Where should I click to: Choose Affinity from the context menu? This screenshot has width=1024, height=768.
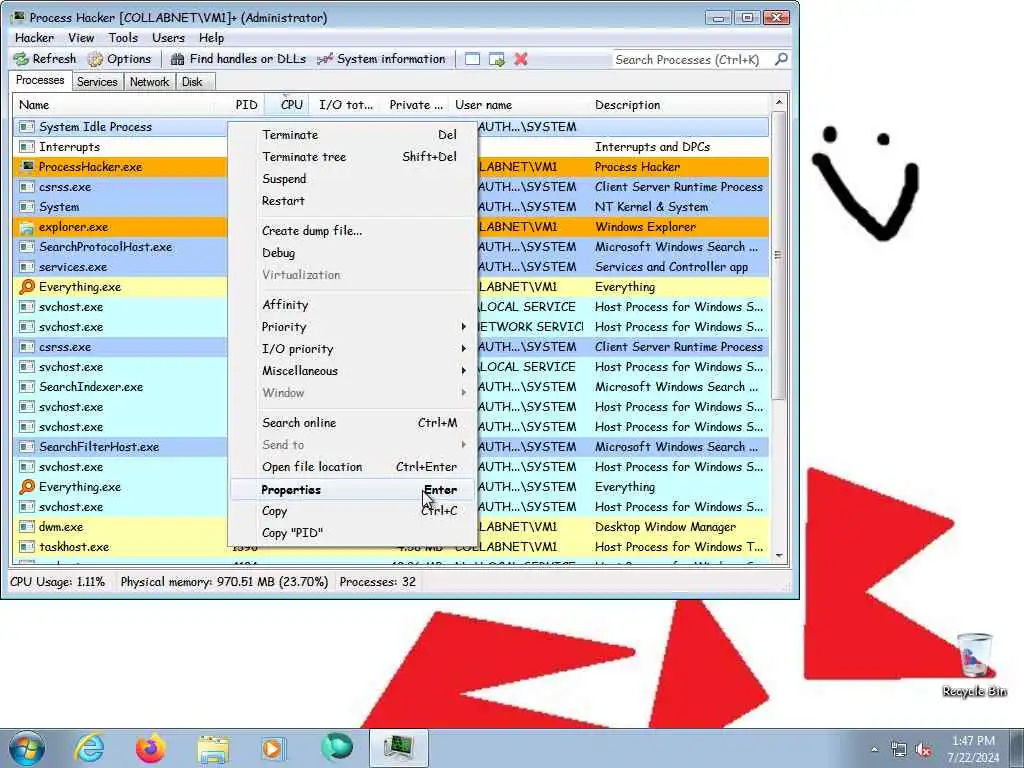click(353, 305)
